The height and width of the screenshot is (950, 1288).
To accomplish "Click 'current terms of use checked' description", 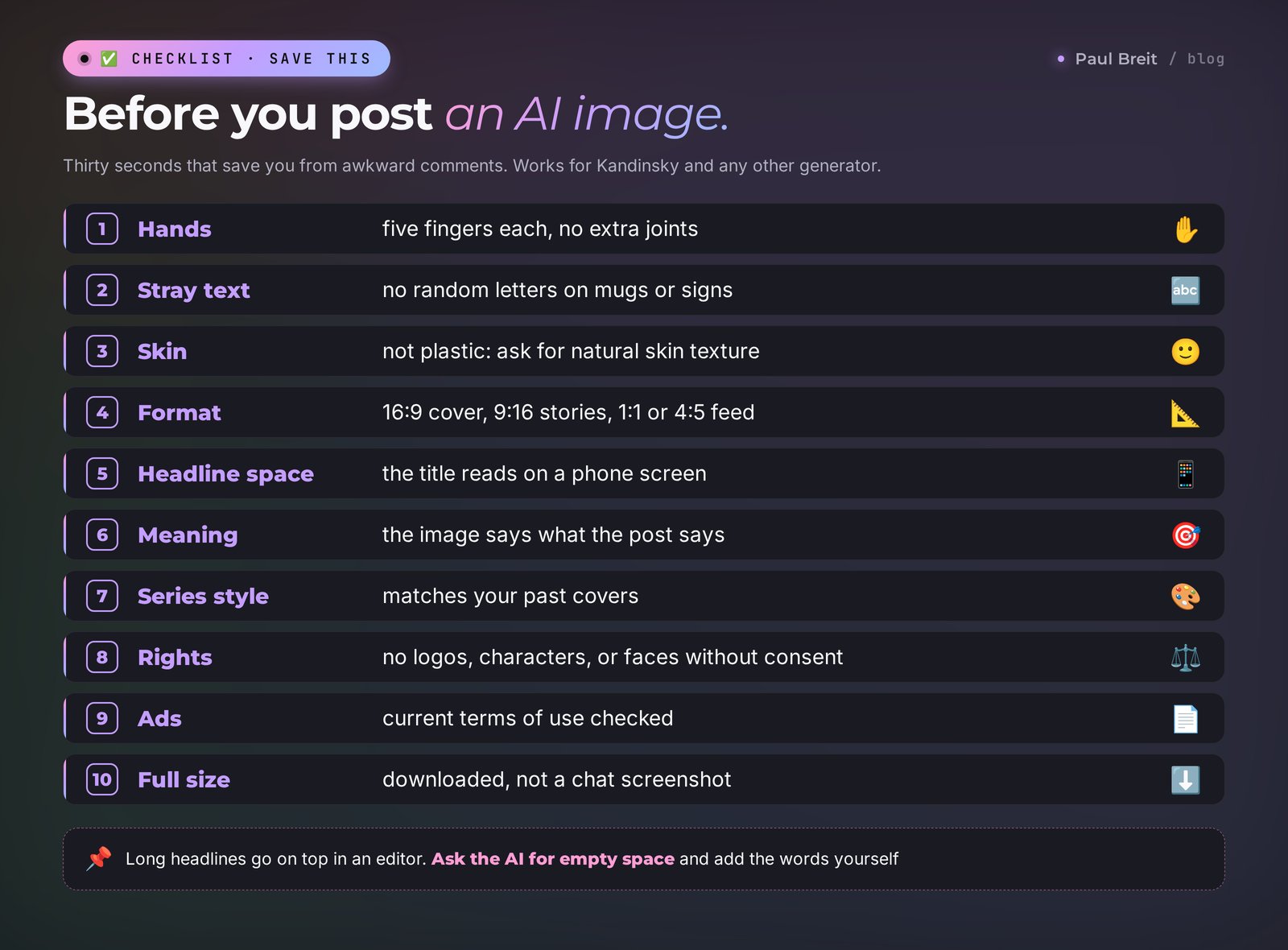I will tap(528, 719).
